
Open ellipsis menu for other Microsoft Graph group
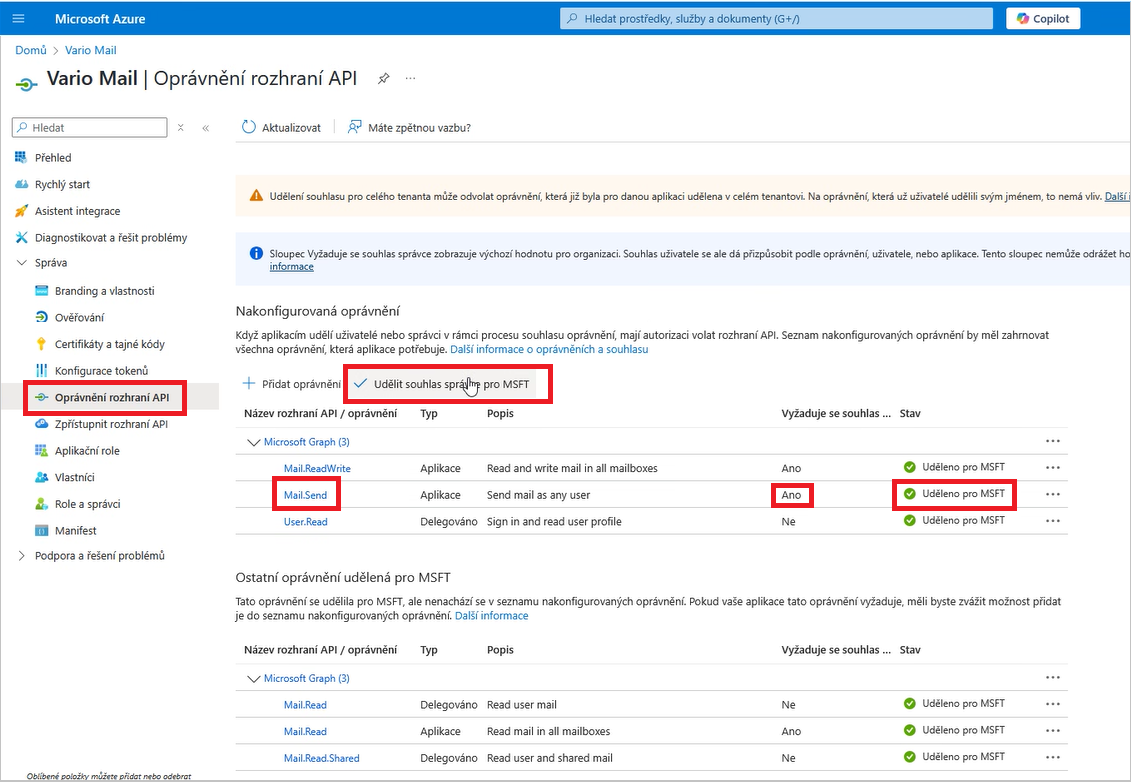point(1052,677)
